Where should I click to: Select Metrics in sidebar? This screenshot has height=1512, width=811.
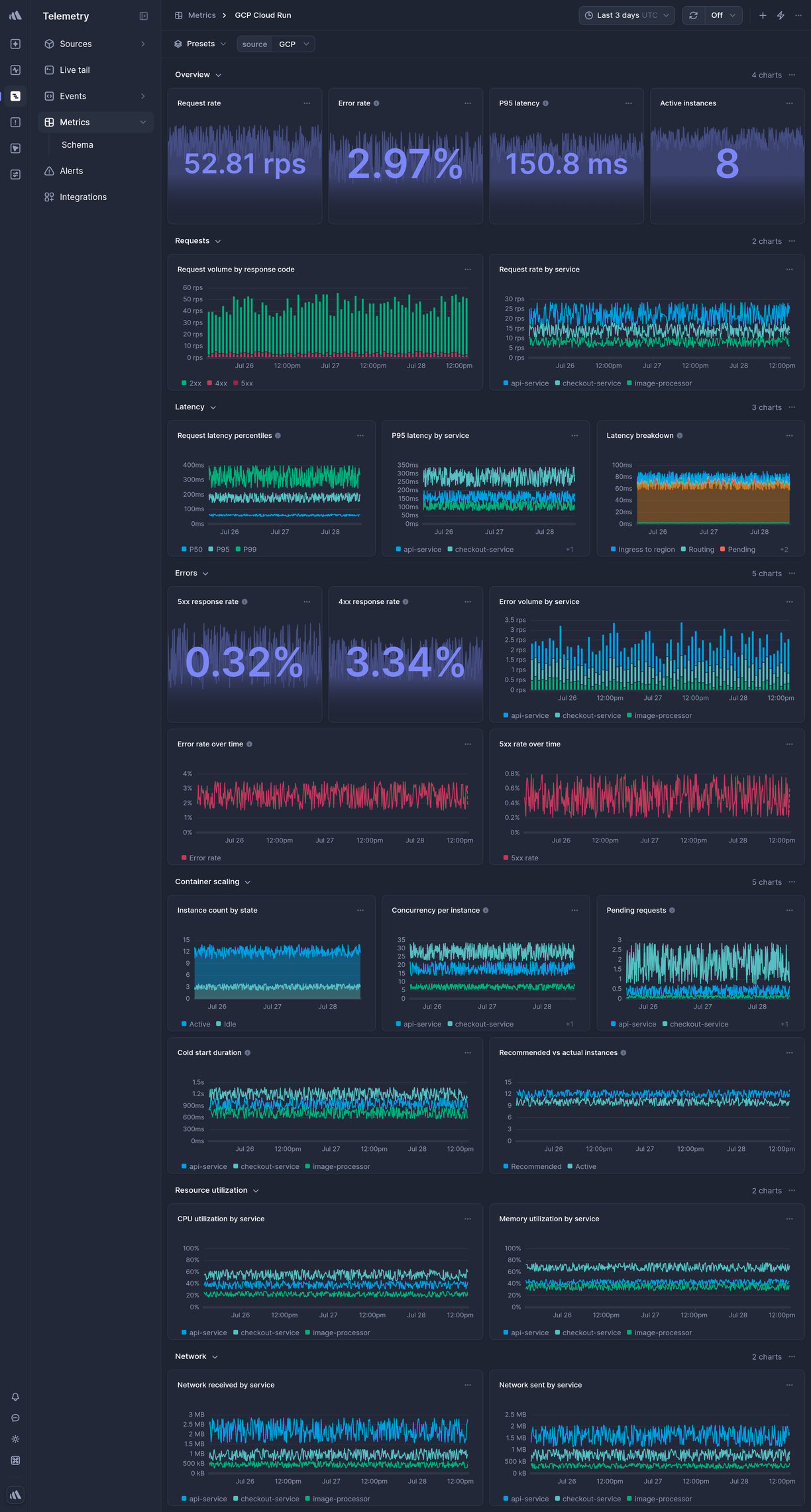coord(96,123)
